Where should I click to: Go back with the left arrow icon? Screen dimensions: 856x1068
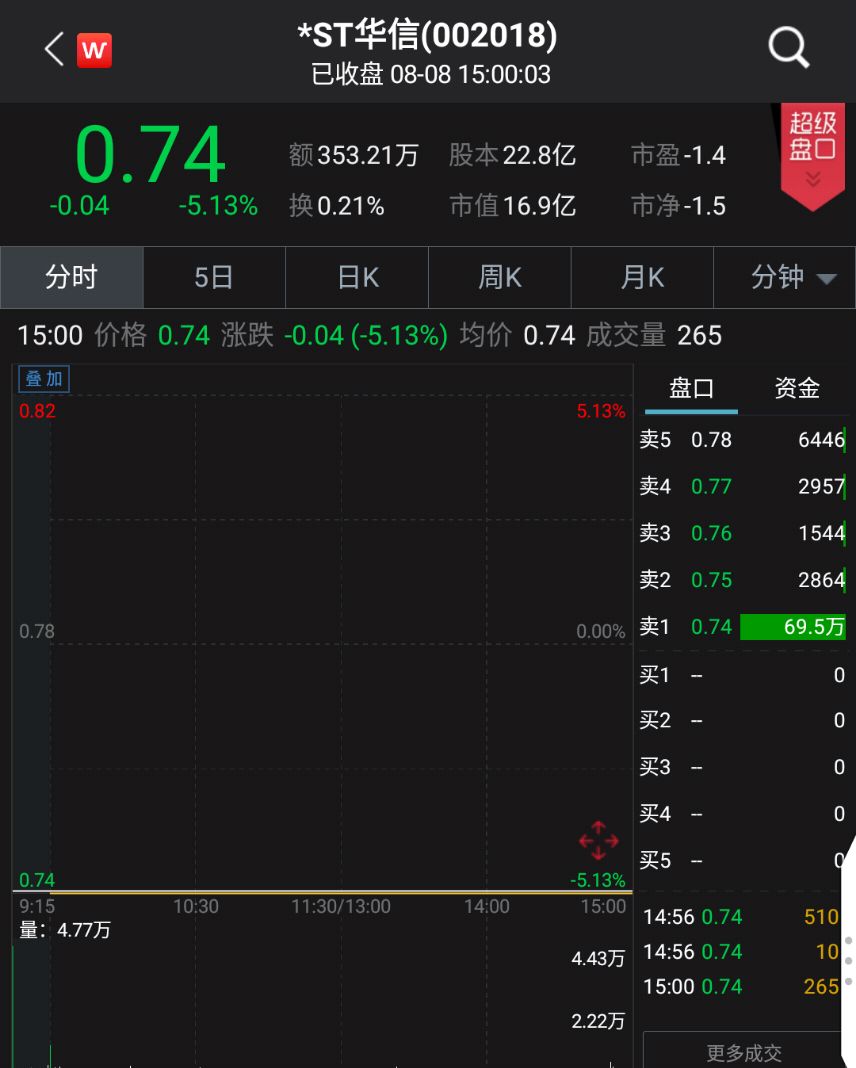click(54, 49)
